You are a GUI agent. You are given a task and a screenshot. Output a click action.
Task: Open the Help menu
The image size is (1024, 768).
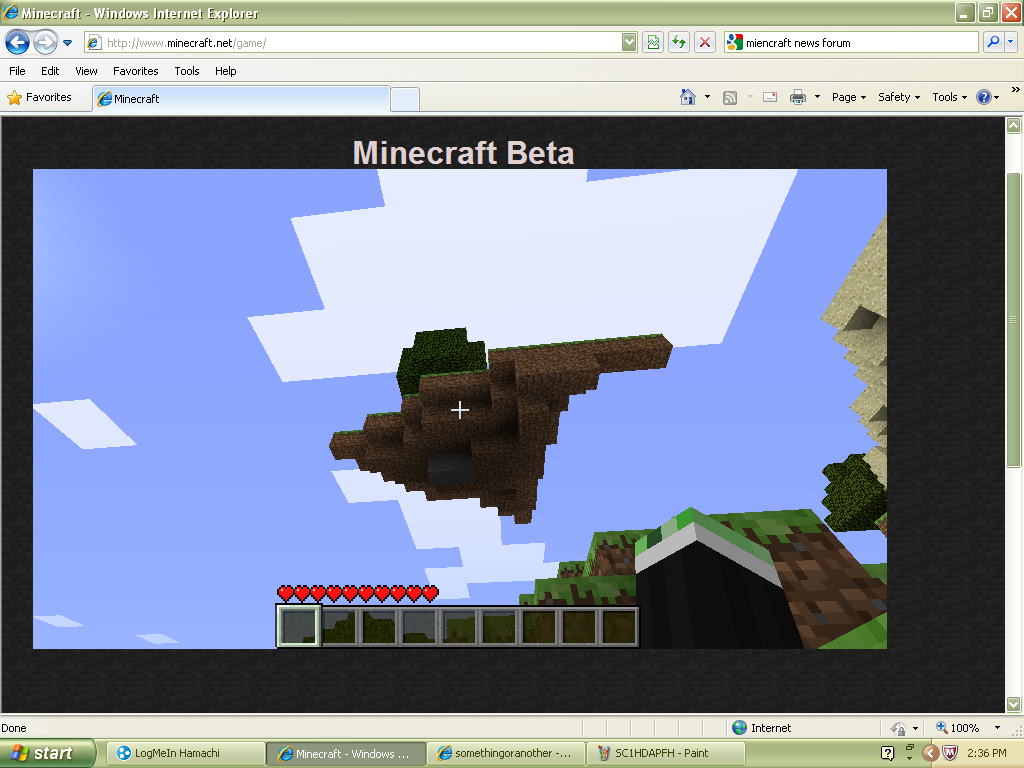point(226,71)
